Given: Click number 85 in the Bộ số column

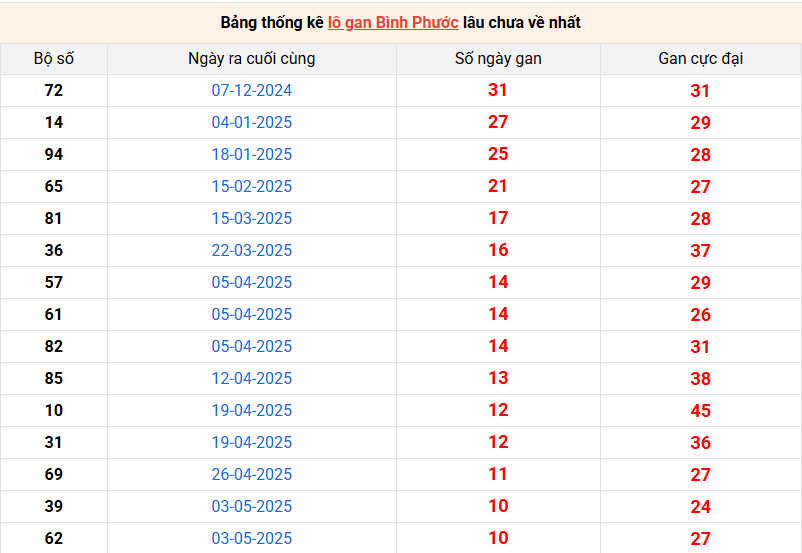Looking at the screenshot, I should [54, 378].
